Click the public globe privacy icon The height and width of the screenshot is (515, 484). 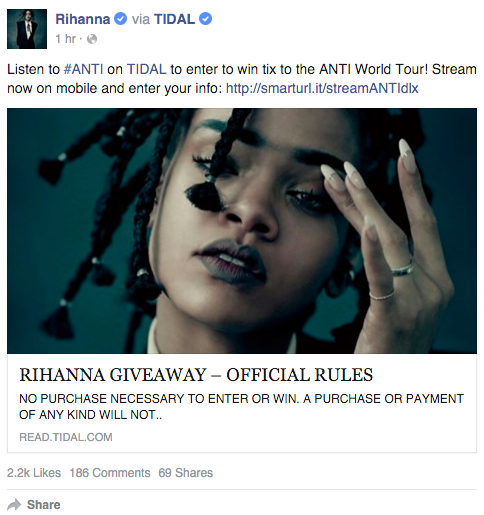(x=92, y=39)
